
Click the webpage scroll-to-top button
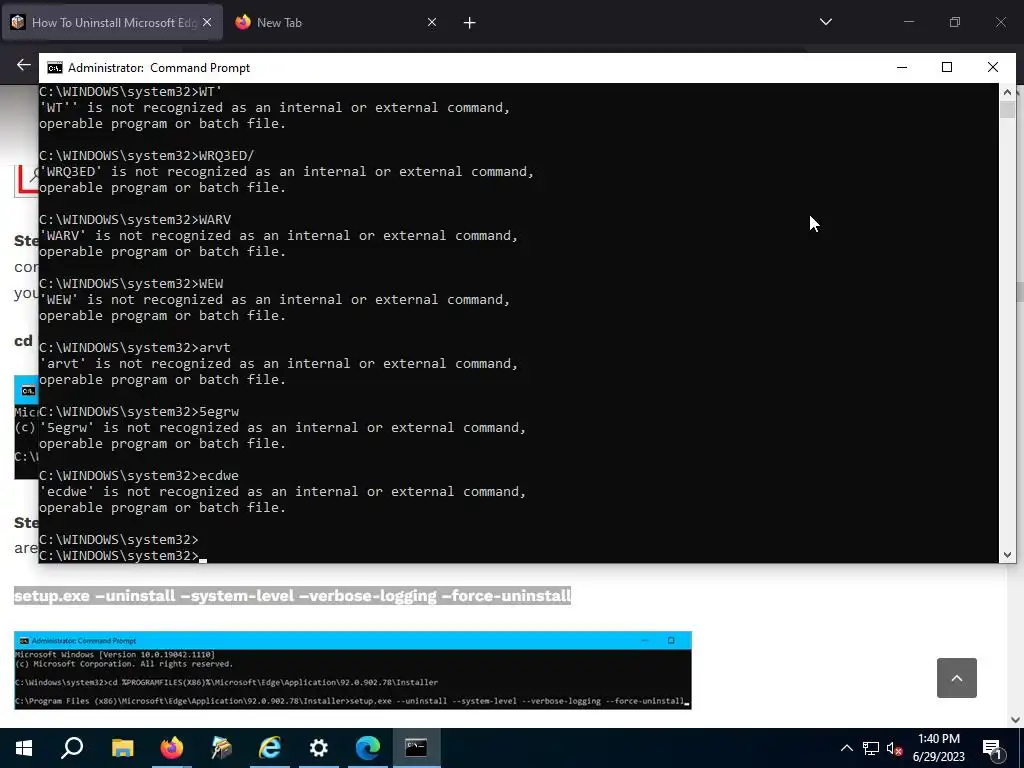point(957,678)
